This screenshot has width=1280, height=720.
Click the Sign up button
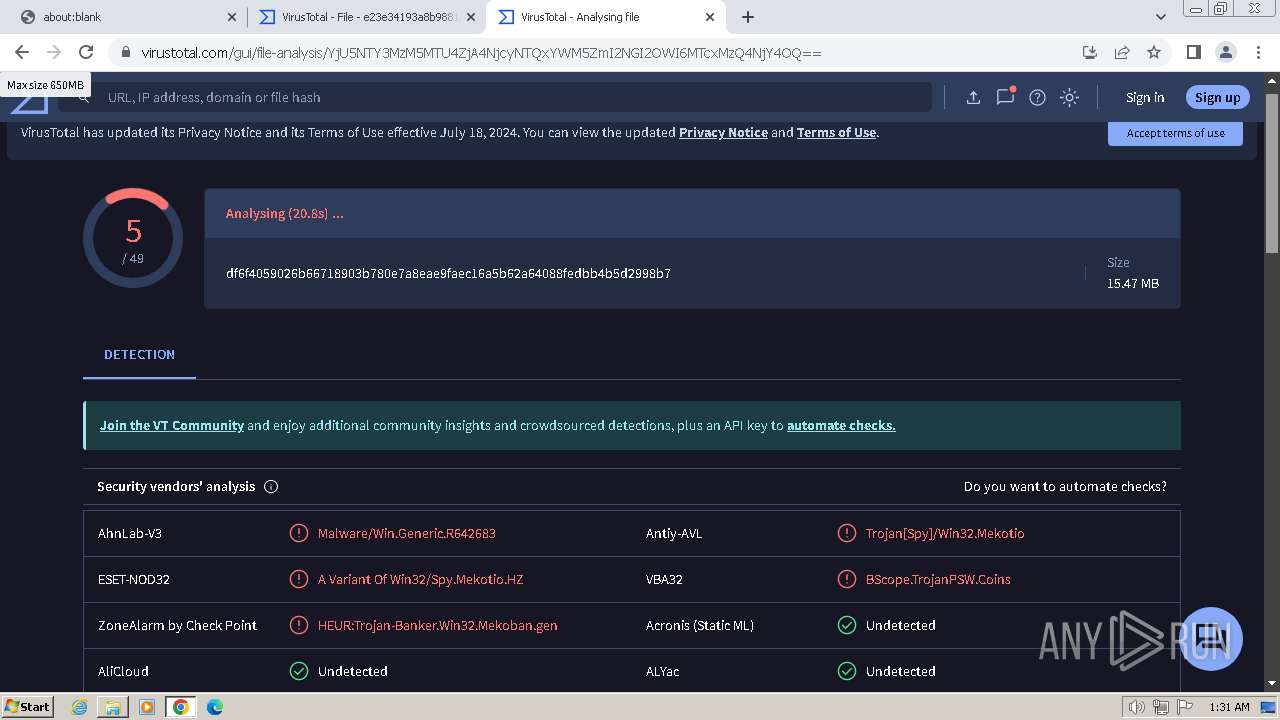pyautogui.click(x=1217, y=97)
